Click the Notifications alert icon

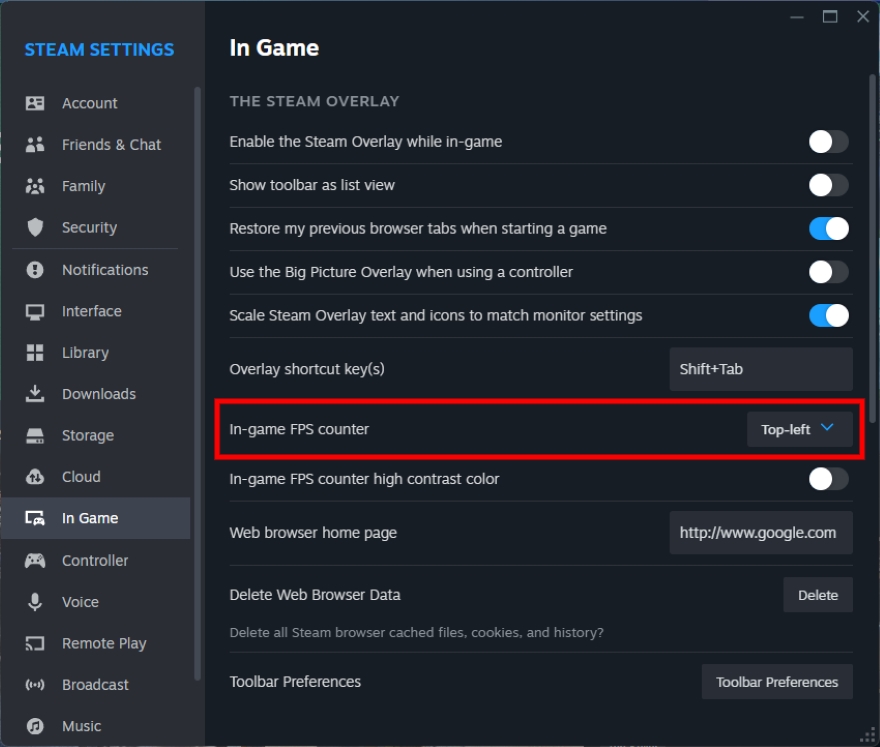[35, 270]
